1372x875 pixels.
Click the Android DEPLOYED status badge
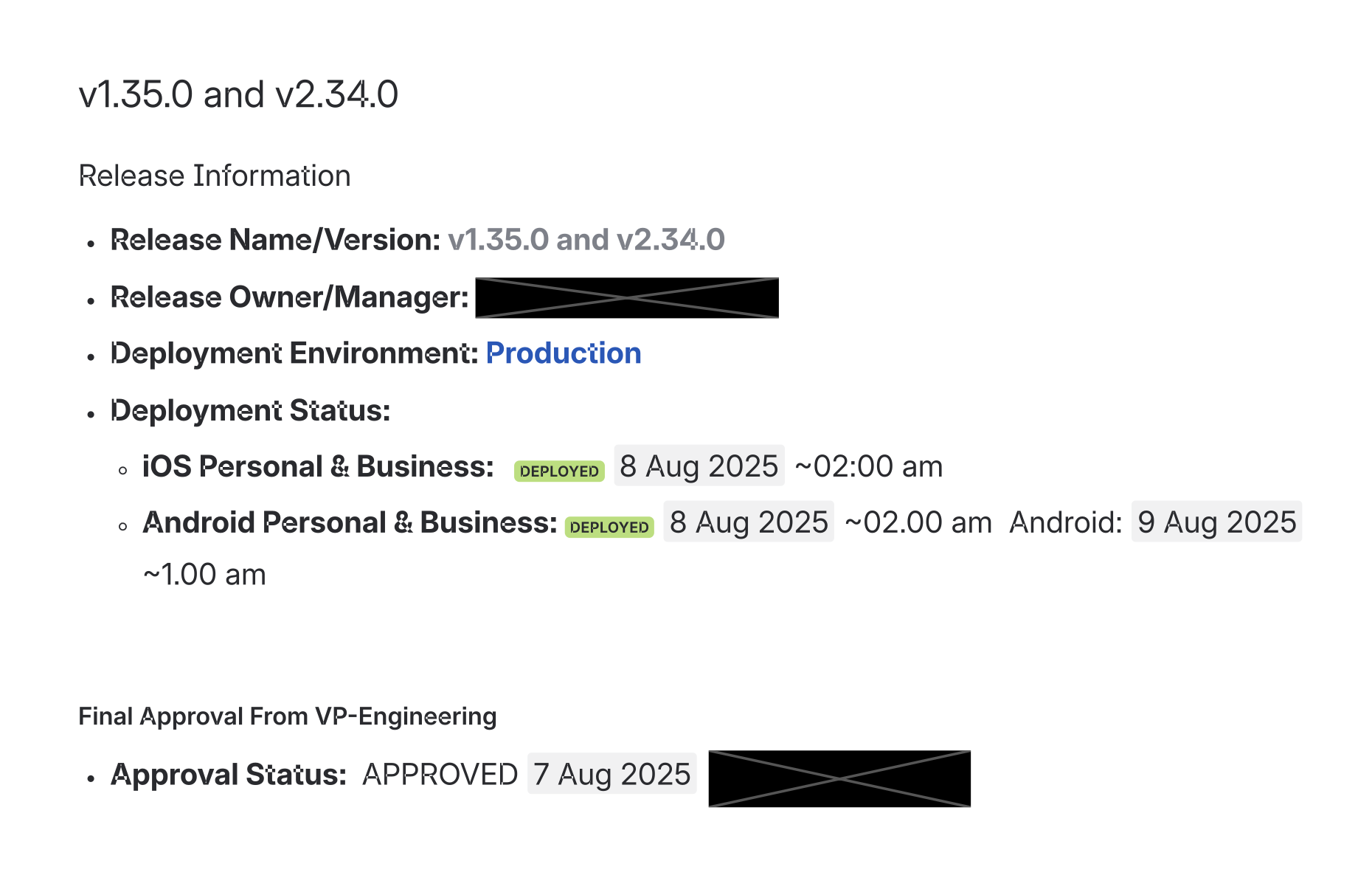tap(609, 527)
